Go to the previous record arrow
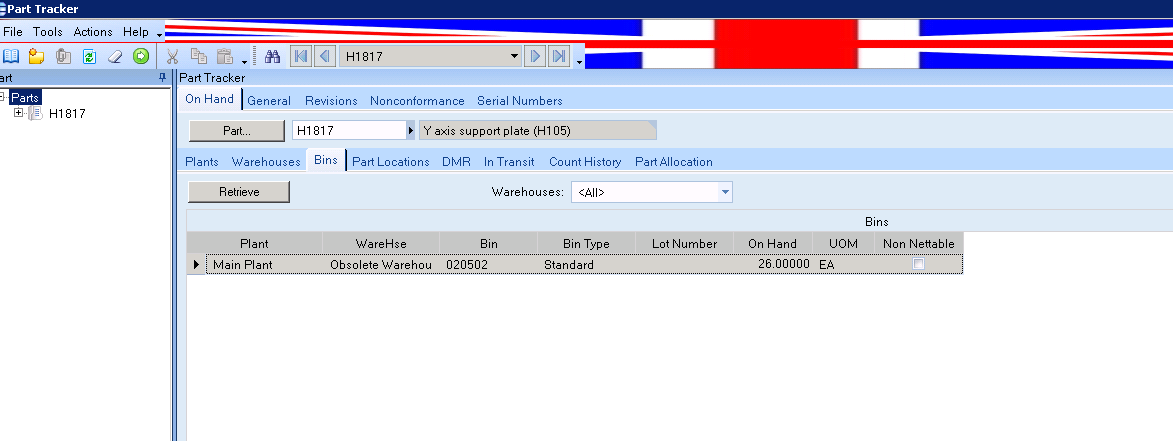 point(325,56)
